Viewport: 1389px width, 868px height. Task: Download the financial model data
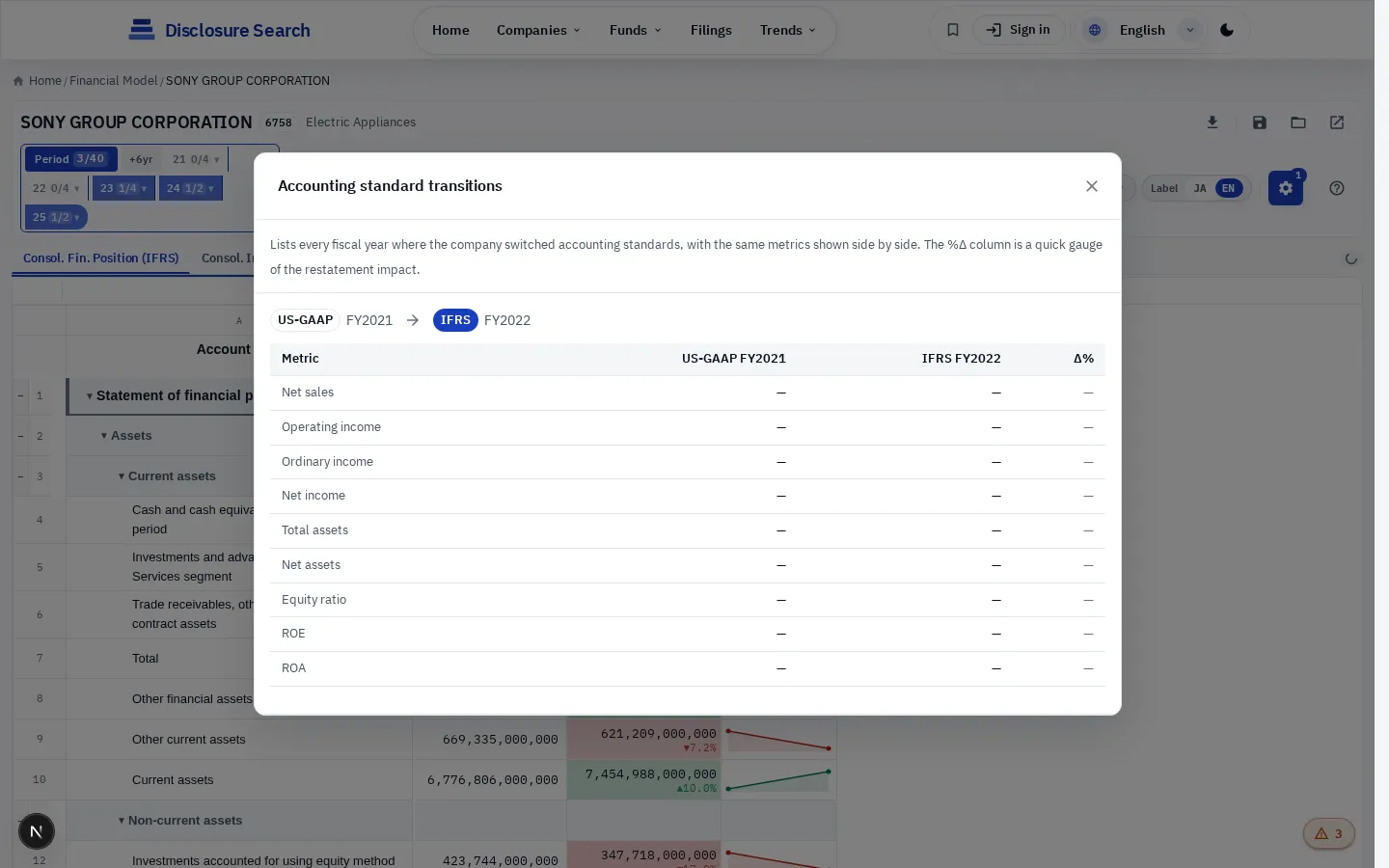click(1212, 122)
